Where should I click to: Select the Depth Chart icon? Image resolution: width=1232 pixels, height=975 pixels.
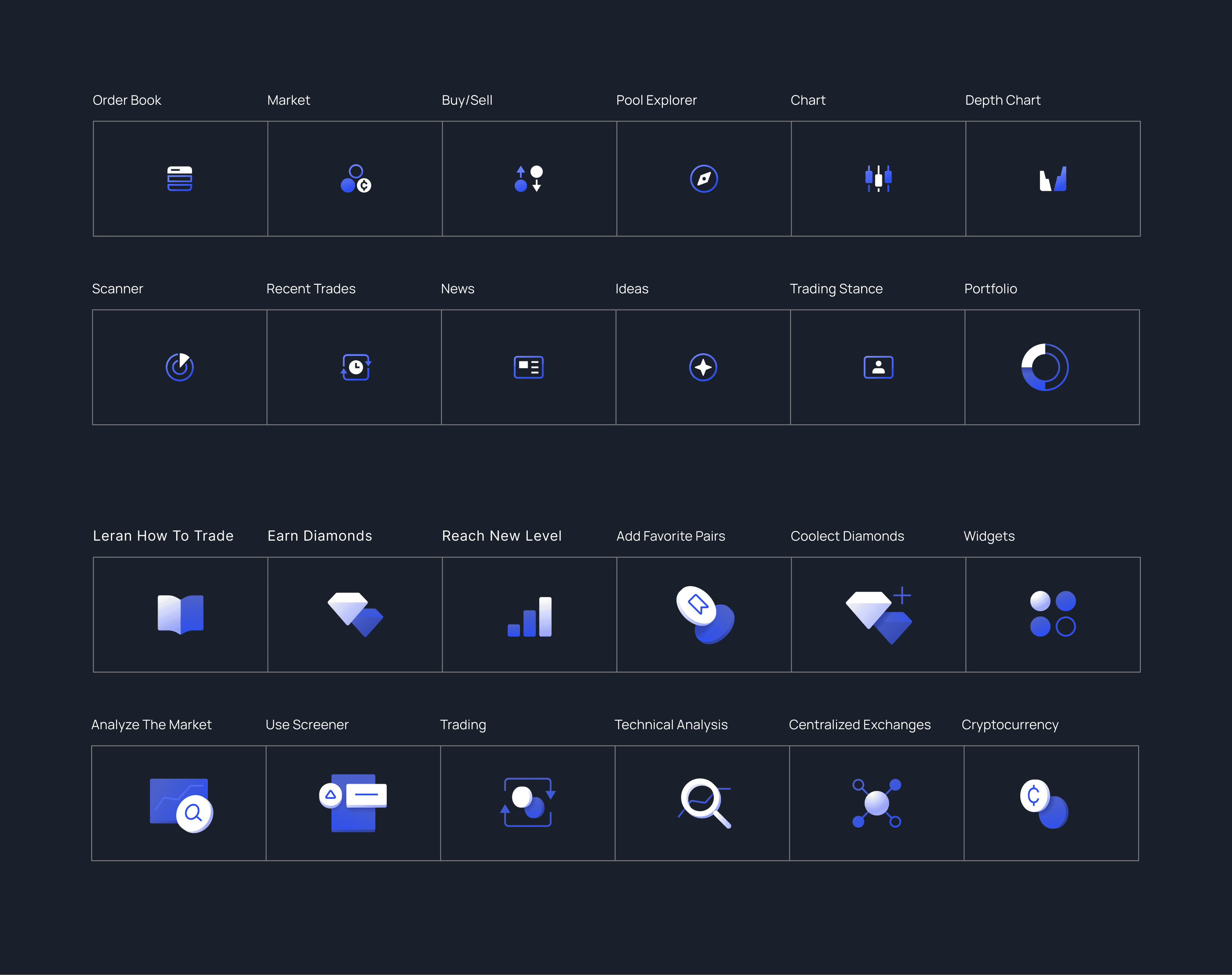(x=1053, y=179)
